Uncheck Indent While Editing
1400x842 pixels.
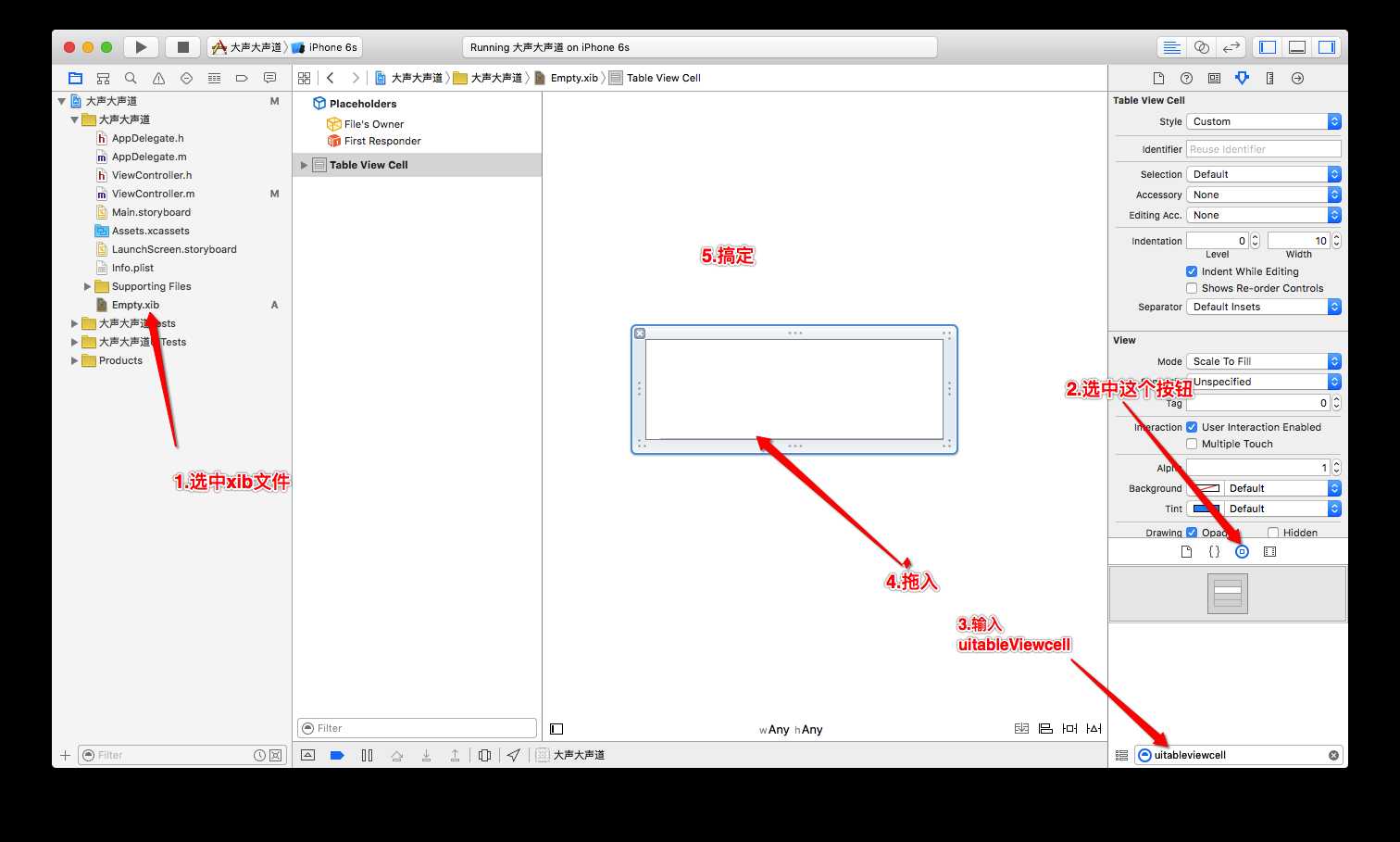1192,271
